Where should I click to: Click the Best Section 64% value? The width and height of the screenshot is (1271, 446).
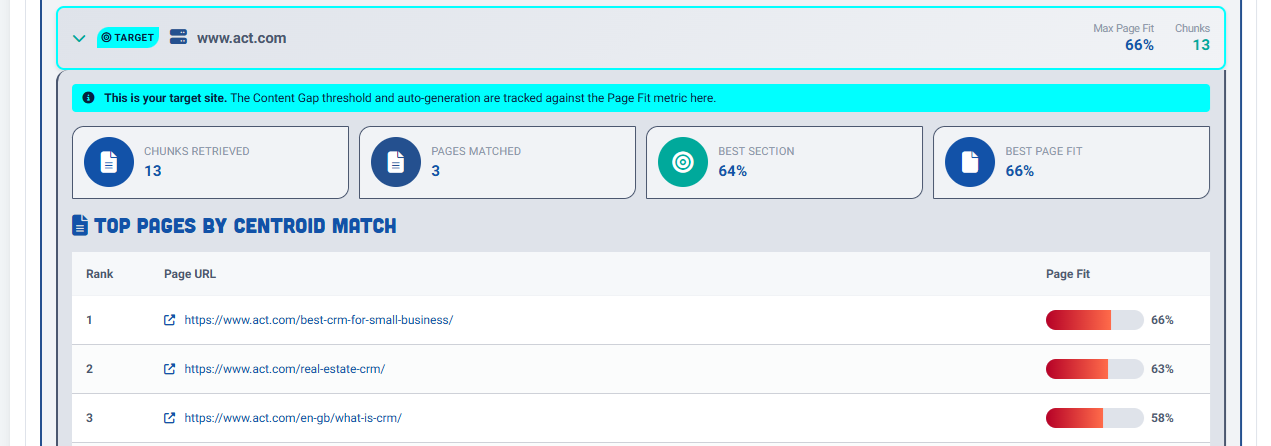[x=732, y=171]
